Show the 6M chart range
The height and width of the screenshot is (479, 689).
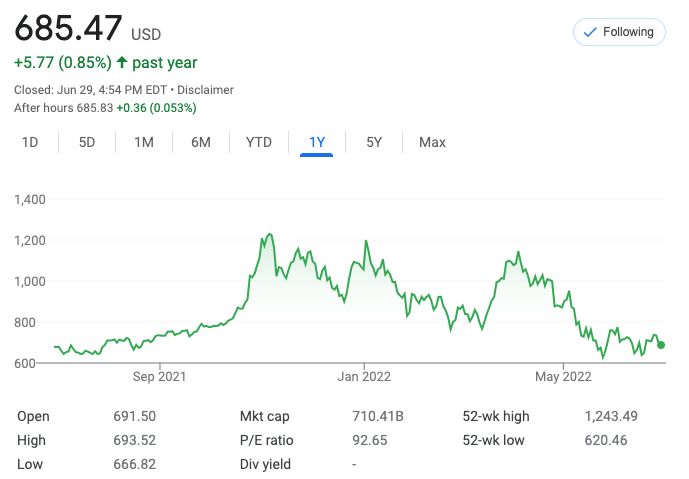pyautogui.click(x=201, y=142)
